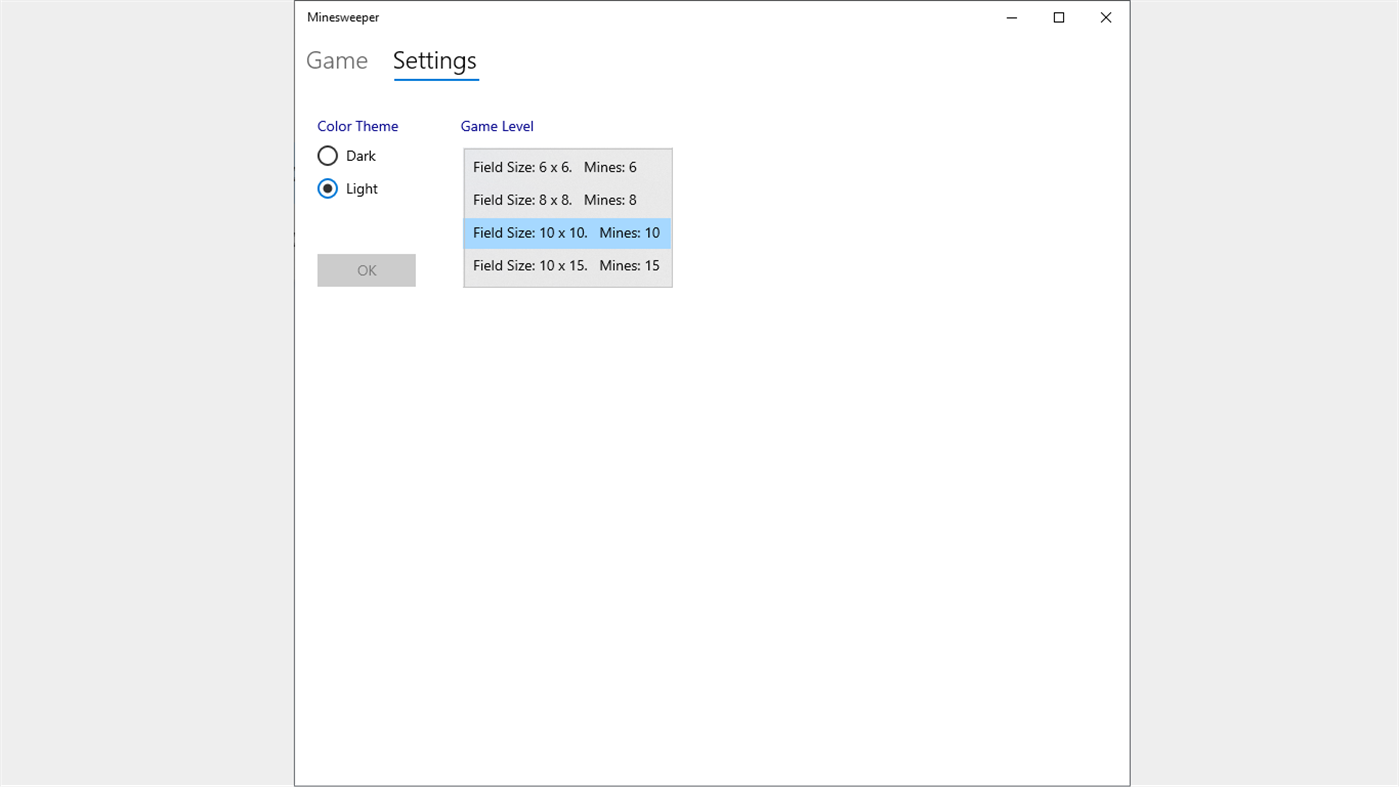Minimize the Minesweeper window
The image size is (1399, 787).
pyautogui.click(x=1012, y=17)
